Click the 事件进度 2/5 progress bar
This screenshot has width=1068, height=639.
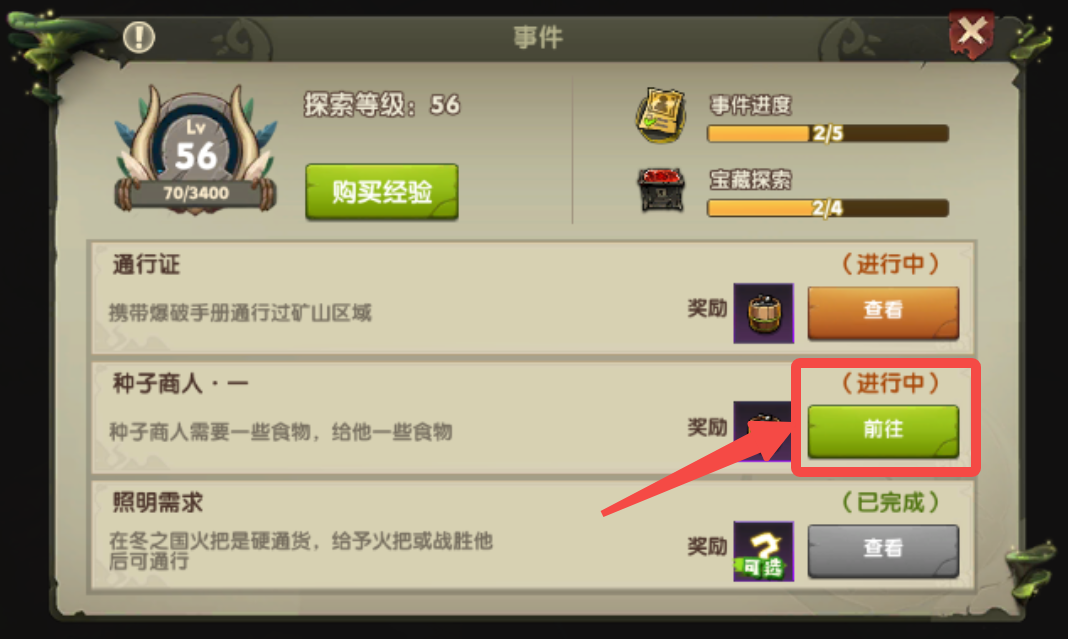pos(828,133)
